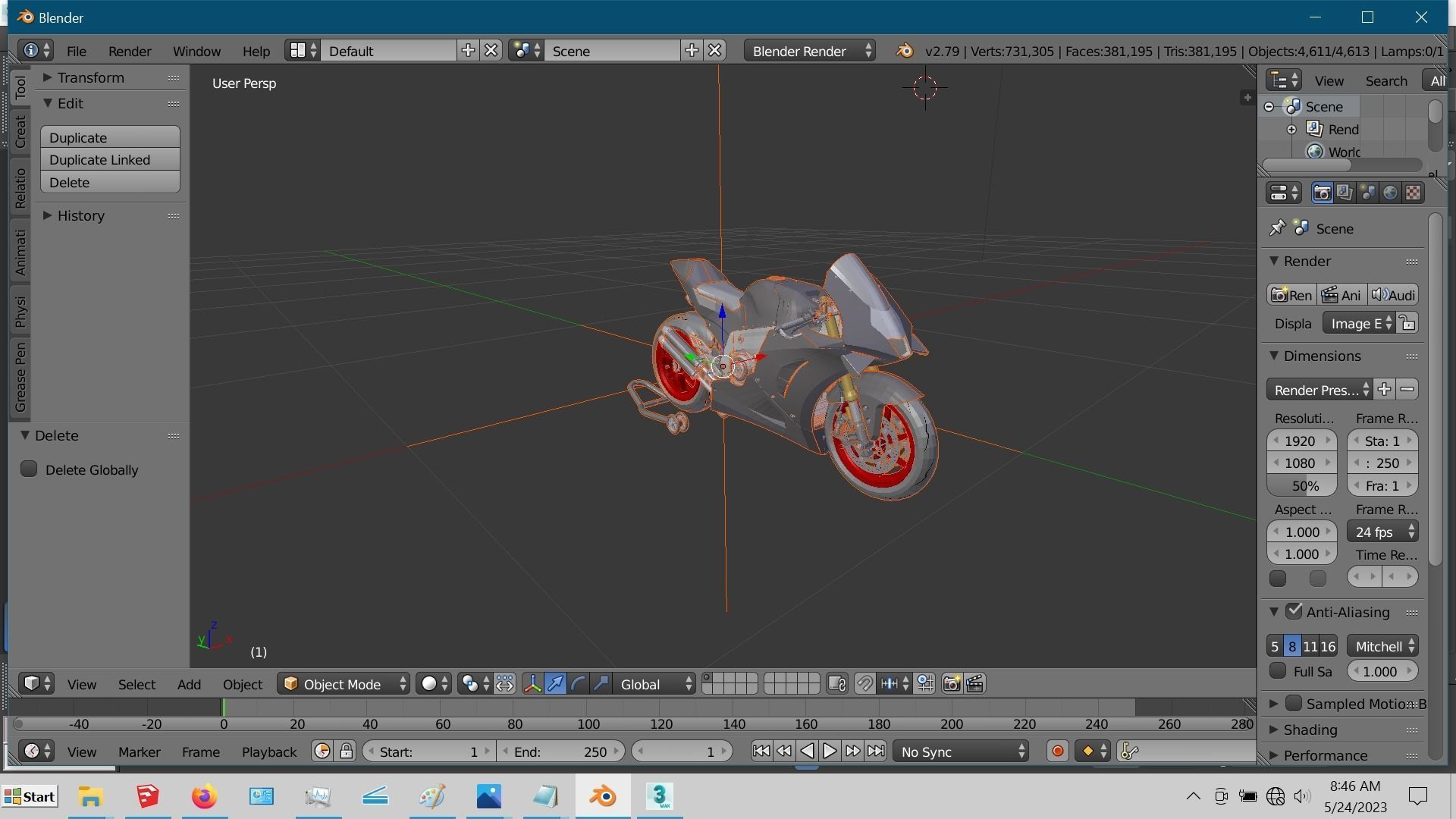This screenshot has width=1456, height=819.
Task: Click the Aspect X 1.000 slider field
Action: coord(1302,532)
